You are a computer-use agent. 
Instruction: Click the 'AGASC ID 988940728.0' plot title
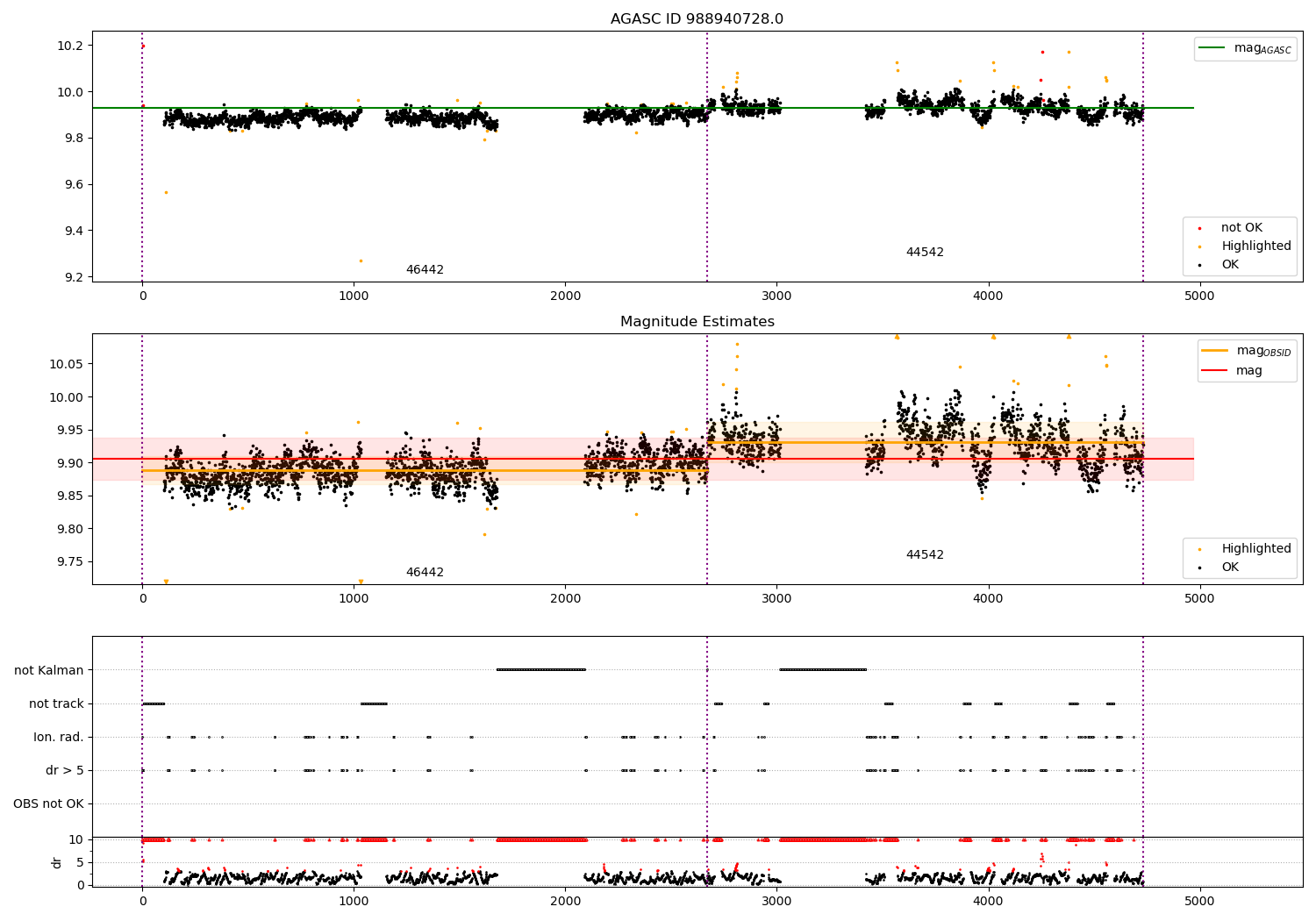pyautogui.click(x=697, y=19)
